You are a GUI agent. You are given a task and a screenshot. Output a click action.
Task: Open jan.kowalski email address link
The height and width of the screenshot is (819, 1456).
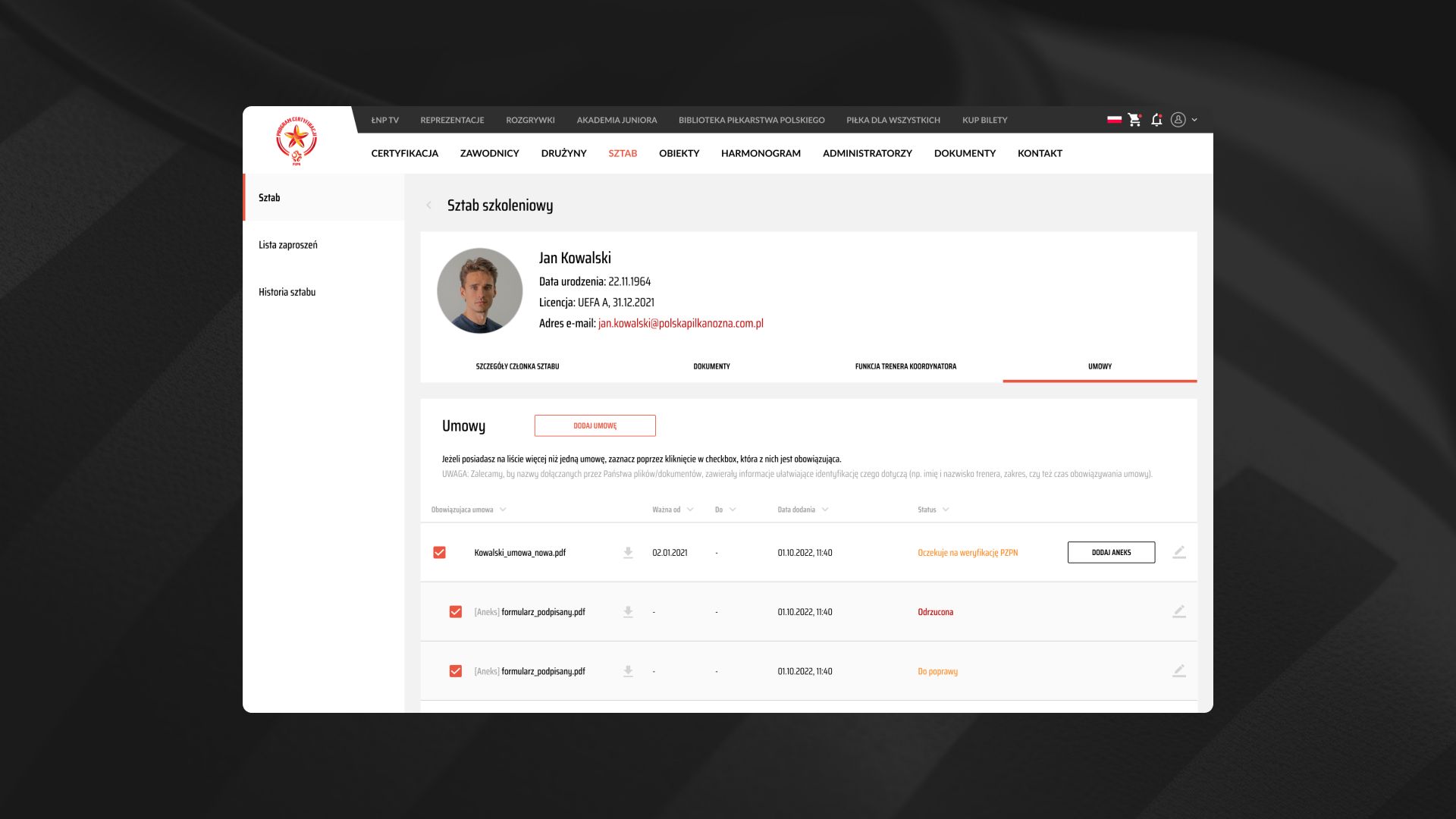click(681, 323)
